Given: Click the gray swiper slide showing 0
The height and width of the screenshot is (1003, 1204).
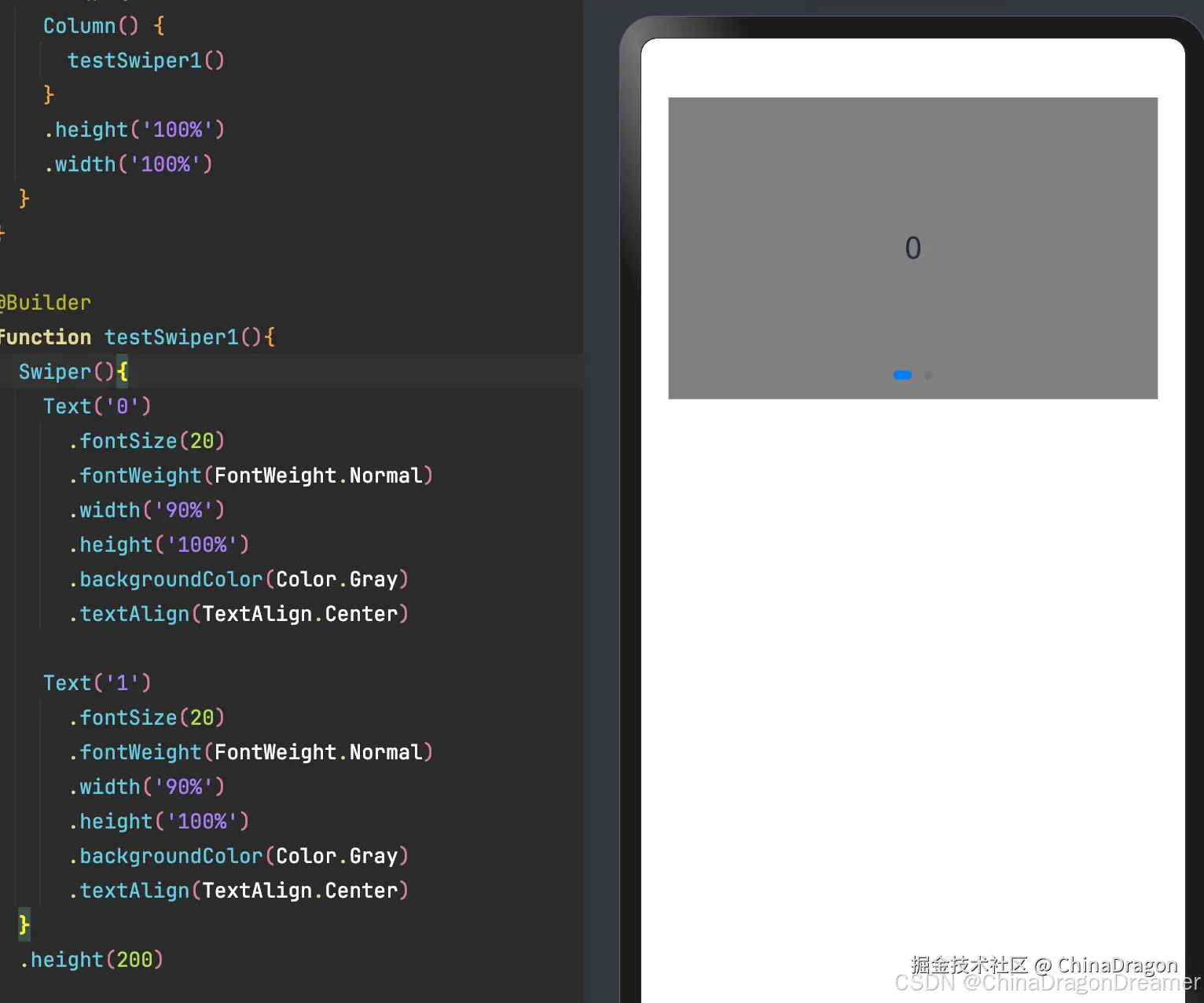Looking at the screenshot, I should pyautogui.click(x=912, y=248).
